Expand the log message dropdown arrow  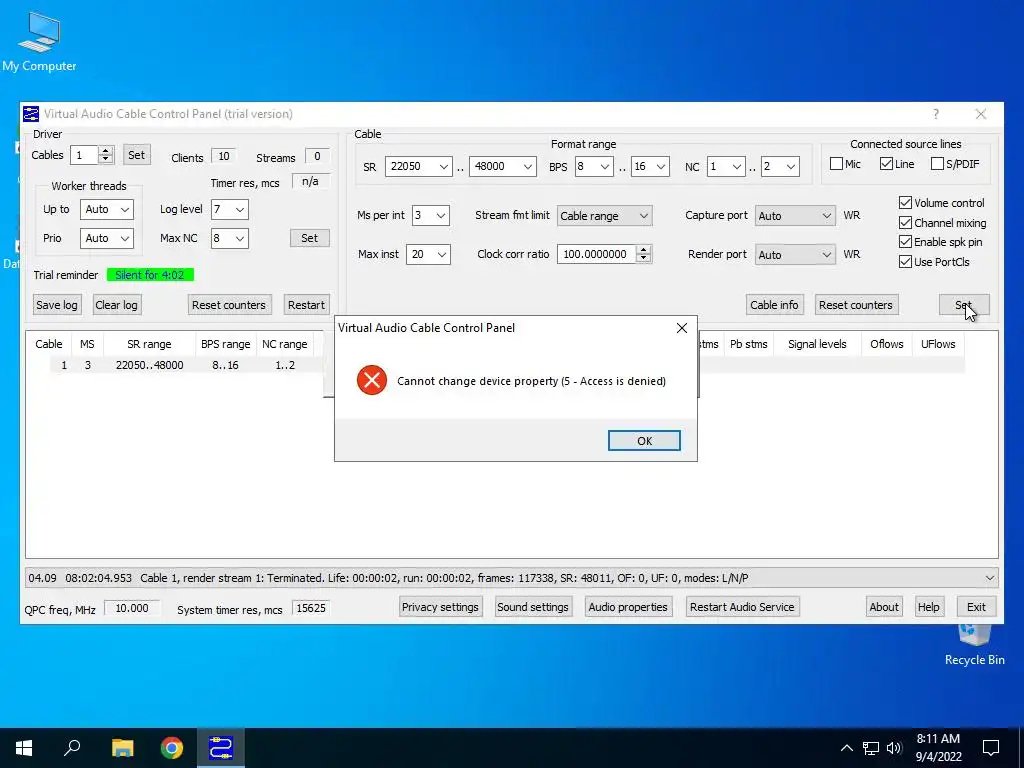tap(989, 578)
